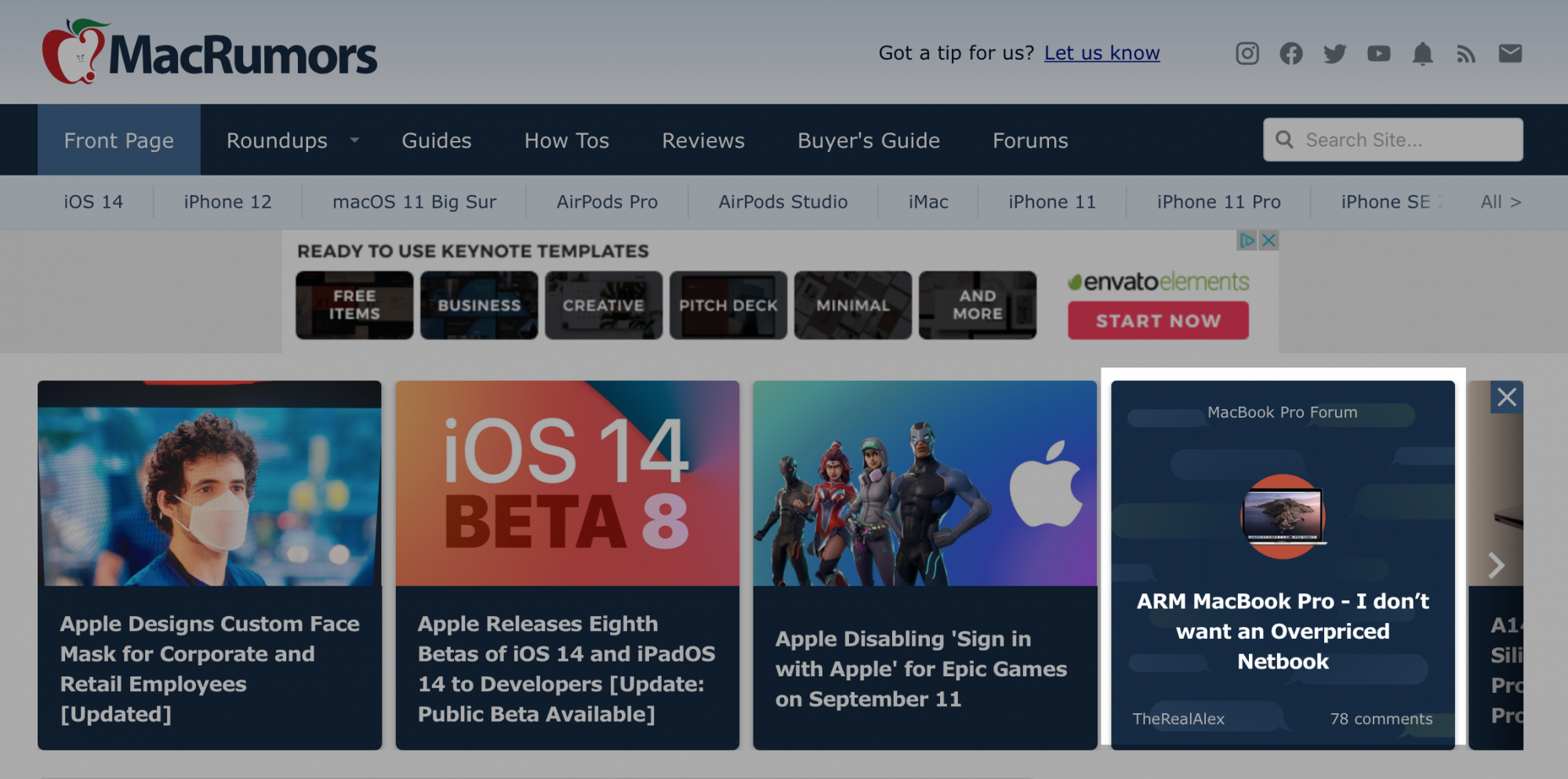
Task: Click the FREE ITEMS template tile
Action: (x=354, y=305)
